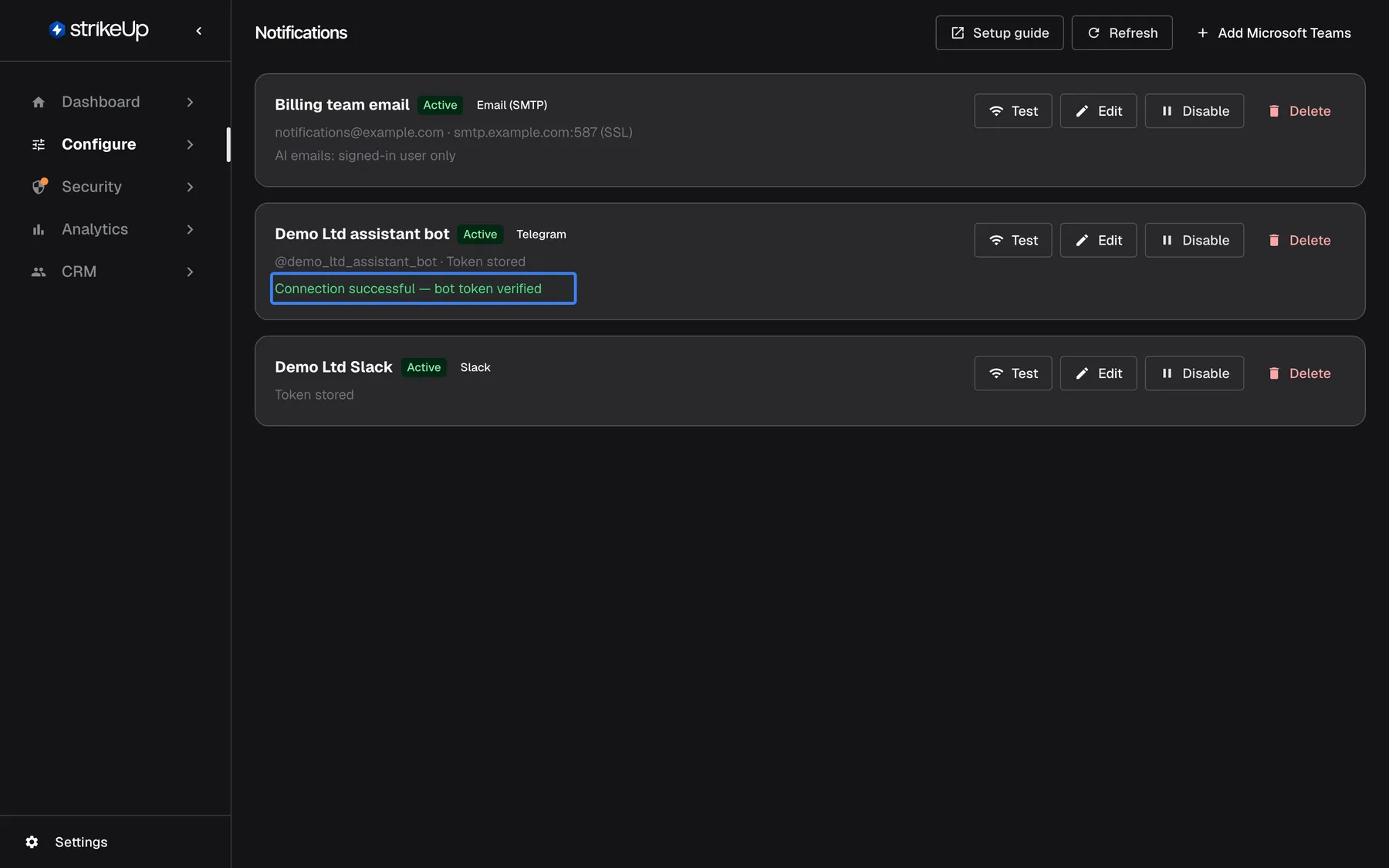Edit the Demo Ltd assistant bot
1389x868 pixels.
pyautogui.click(x=1098, y=240)
